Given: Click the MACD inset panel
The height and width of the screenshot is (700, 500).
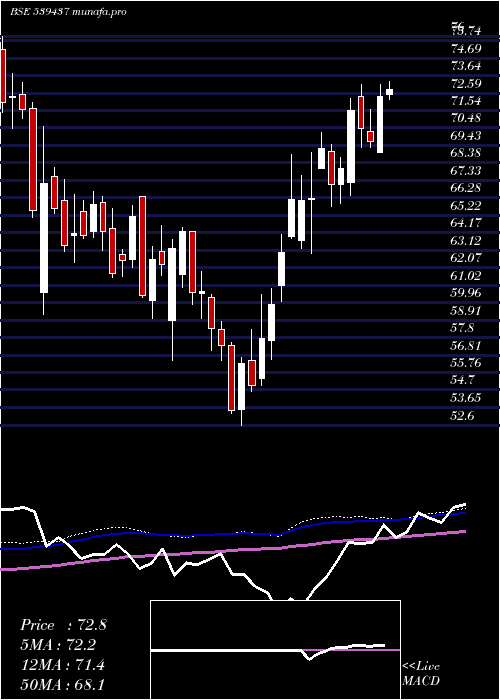Looking at the screenshot, I should 275,650.
